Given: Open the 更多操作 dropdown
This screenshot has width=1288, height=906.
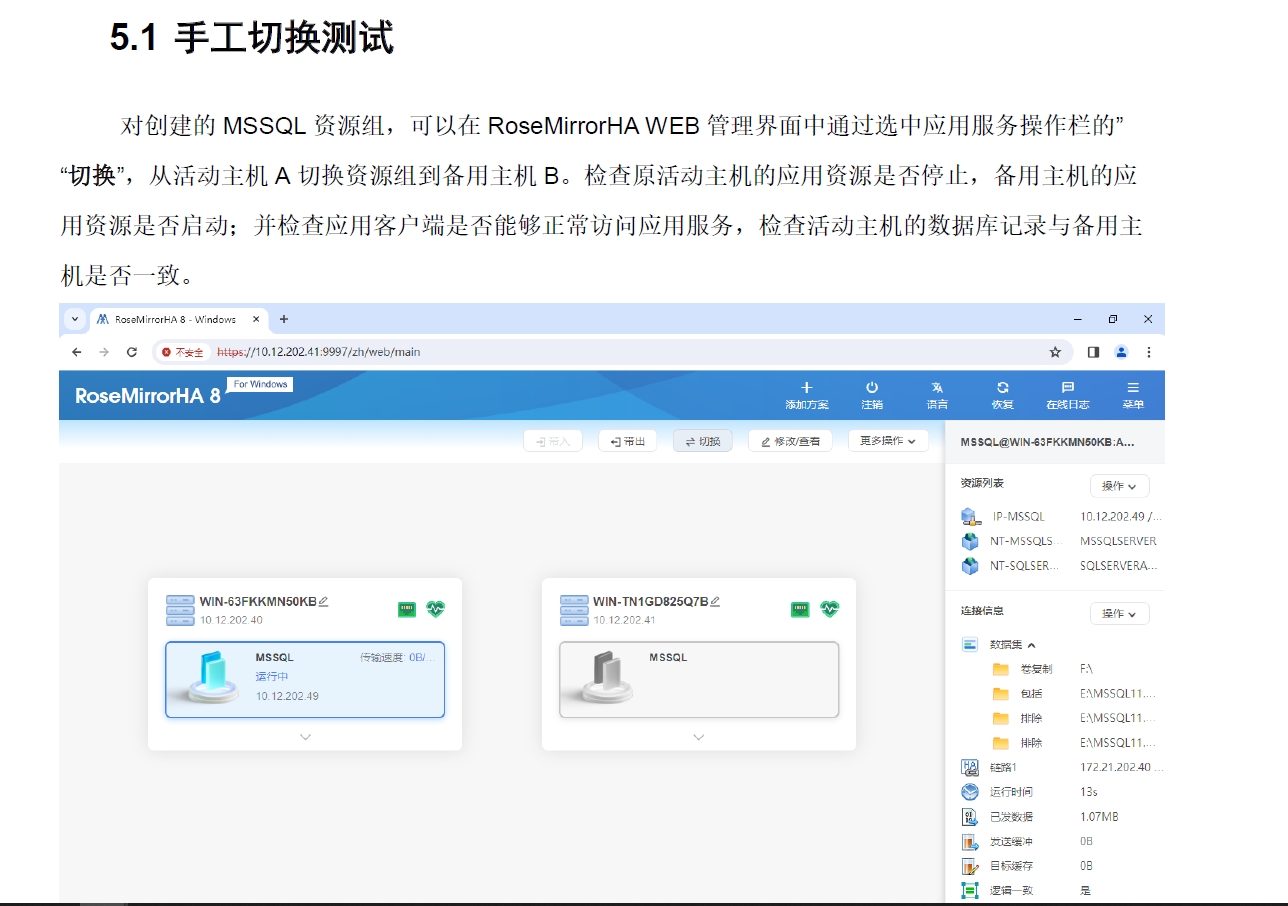Looking at the screenshot, I should [x=888, y=441].
